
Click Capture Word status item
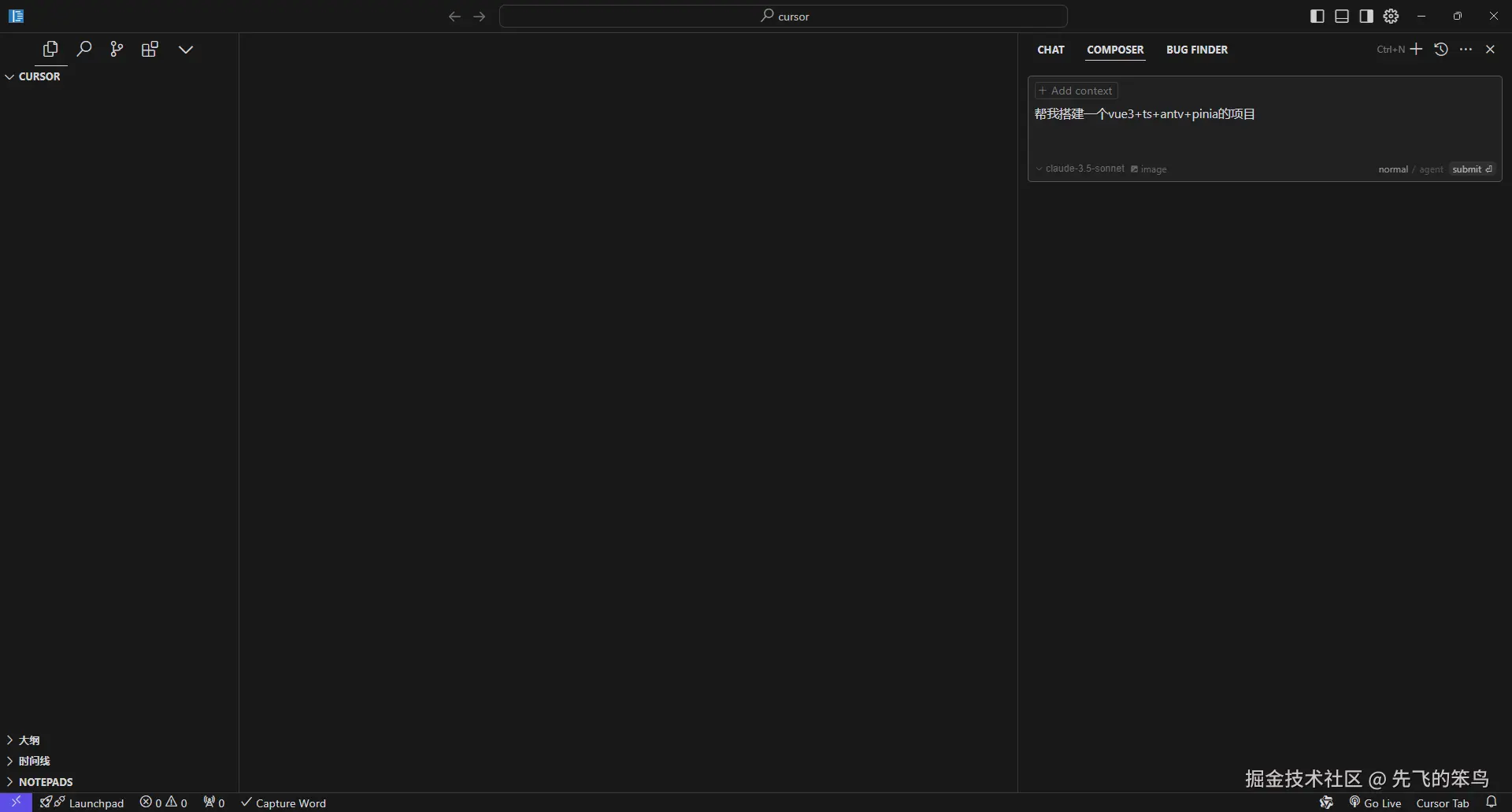283,803
